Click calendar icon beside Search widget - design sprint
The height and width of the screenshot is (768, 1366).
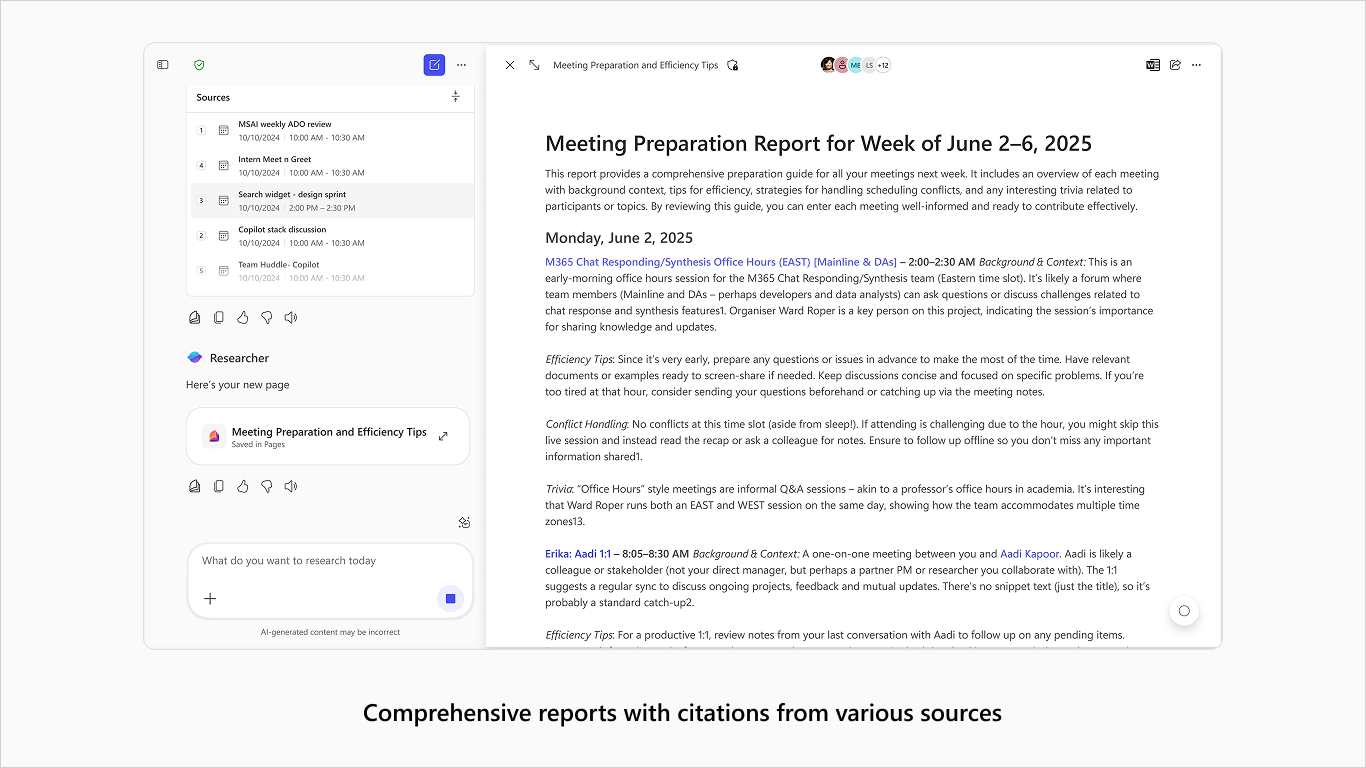[224, 201]
